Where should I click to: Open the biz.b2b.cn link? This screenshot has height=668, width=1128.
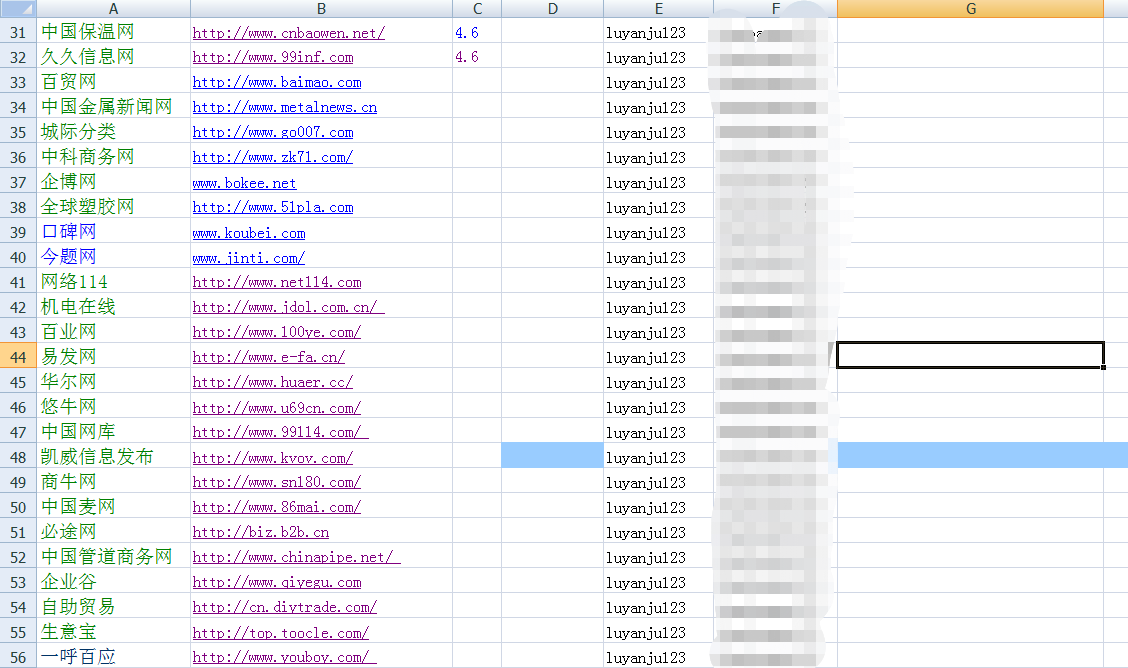coord(260,533)
